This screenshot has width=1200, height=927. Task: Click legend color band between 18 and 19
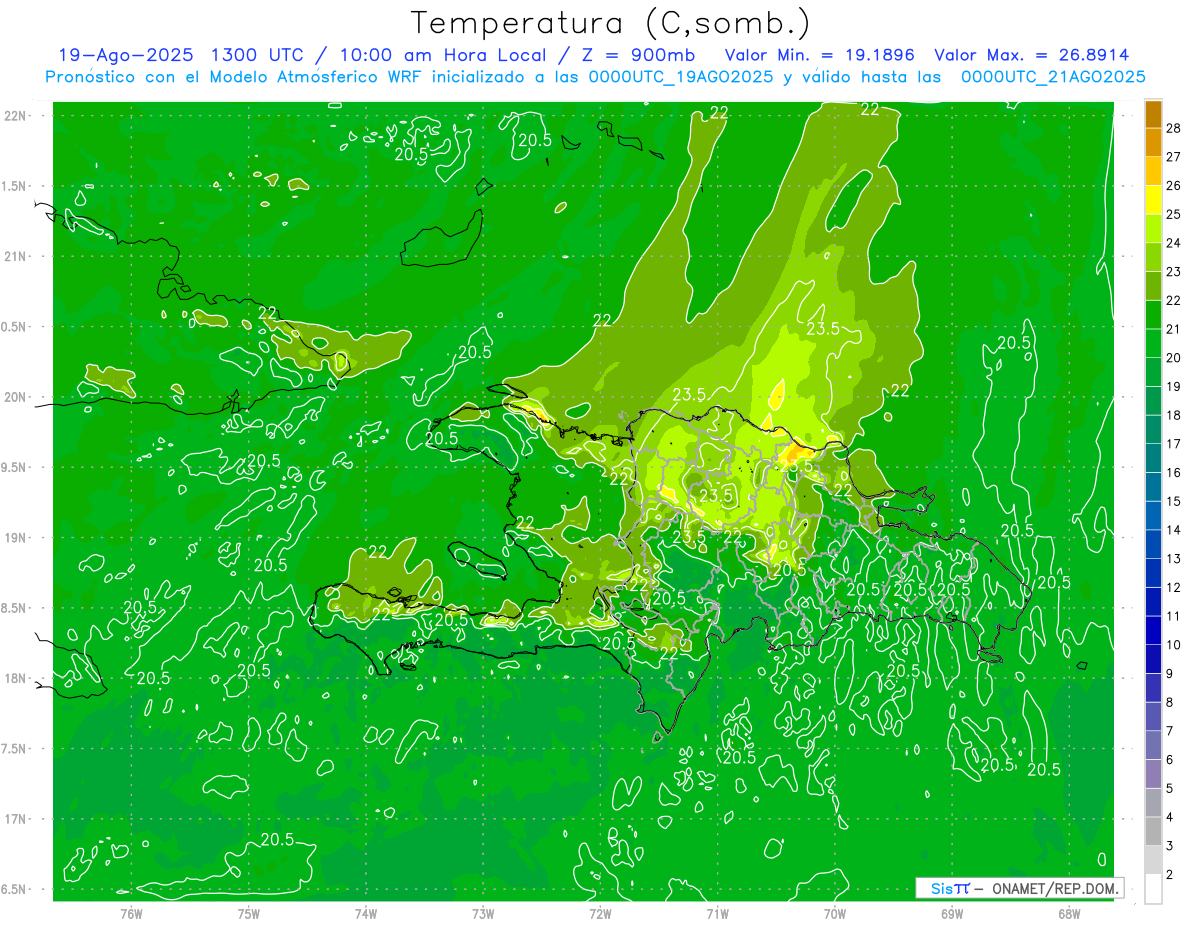click(1153, 401)
